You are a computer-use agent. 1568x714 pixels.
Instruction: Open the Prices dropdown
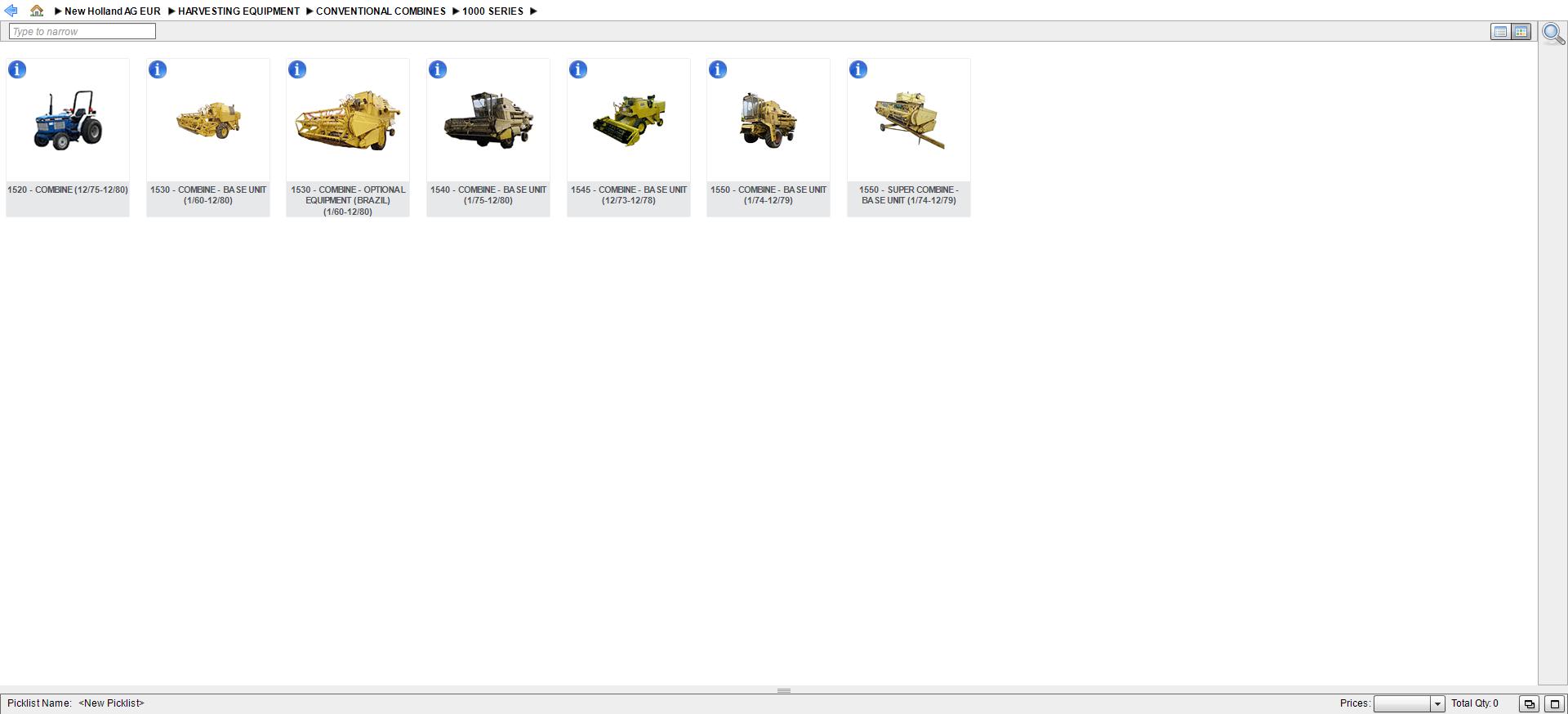point(1437,703)
